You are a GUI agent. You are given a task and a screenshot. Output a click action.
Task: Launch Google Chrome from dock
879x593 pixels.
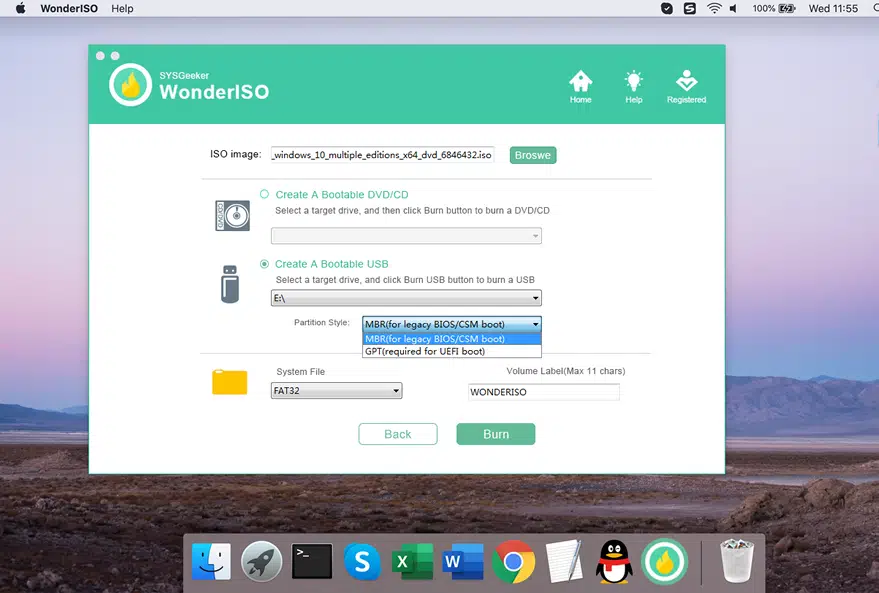pyautogui.click(x=513, y=561)
